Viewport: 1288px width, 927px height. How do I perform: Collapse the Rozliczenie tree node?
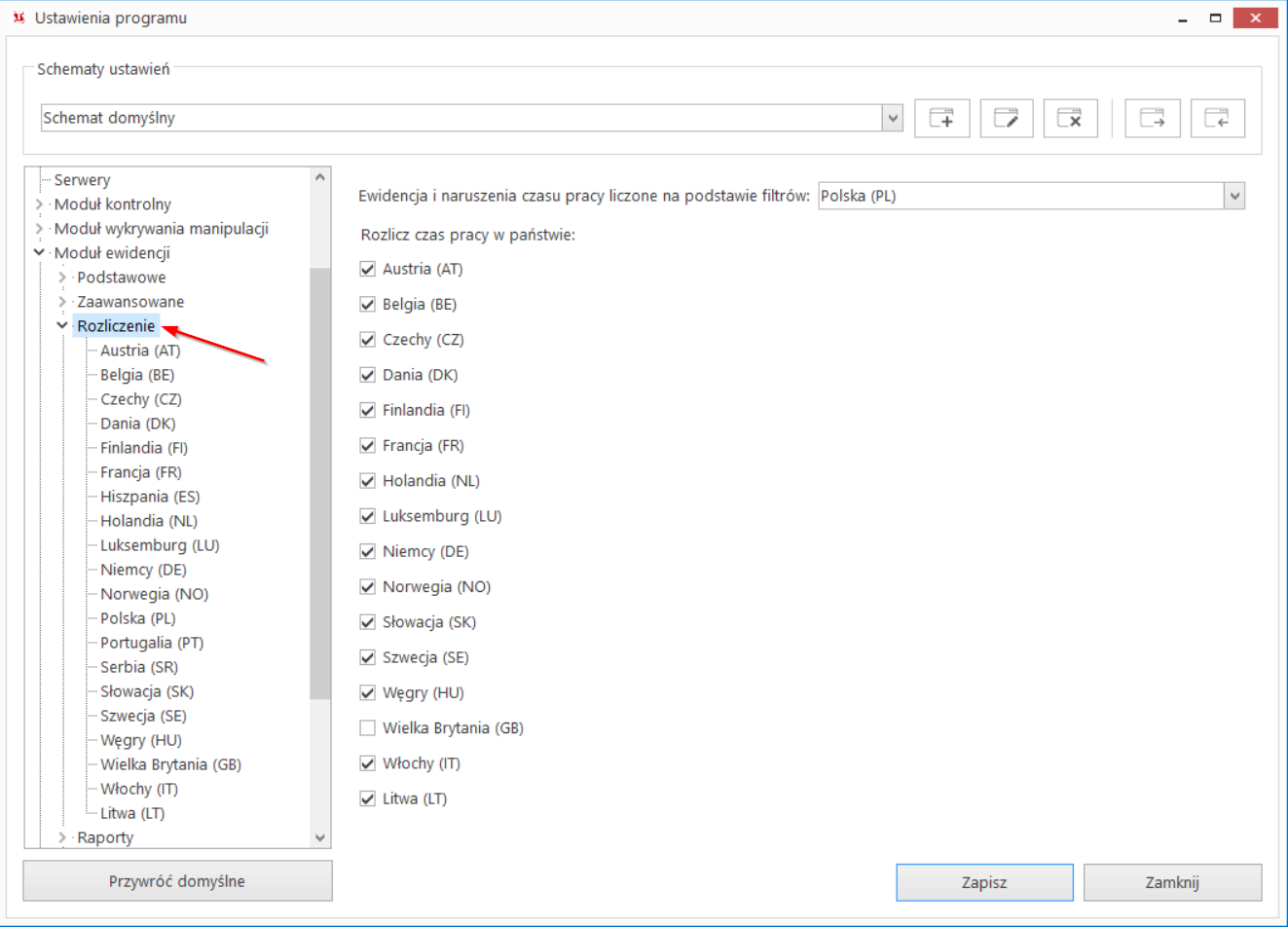coord(62,326)
